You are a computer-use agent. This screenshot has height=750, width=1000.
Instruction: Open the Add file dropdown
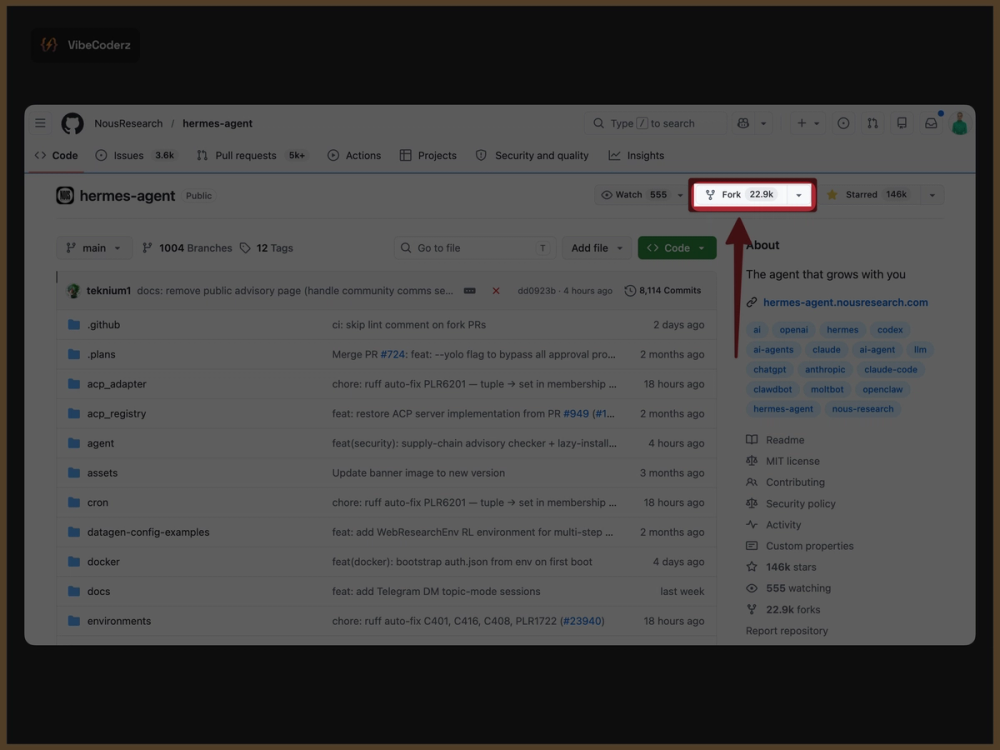coord(596,248)
